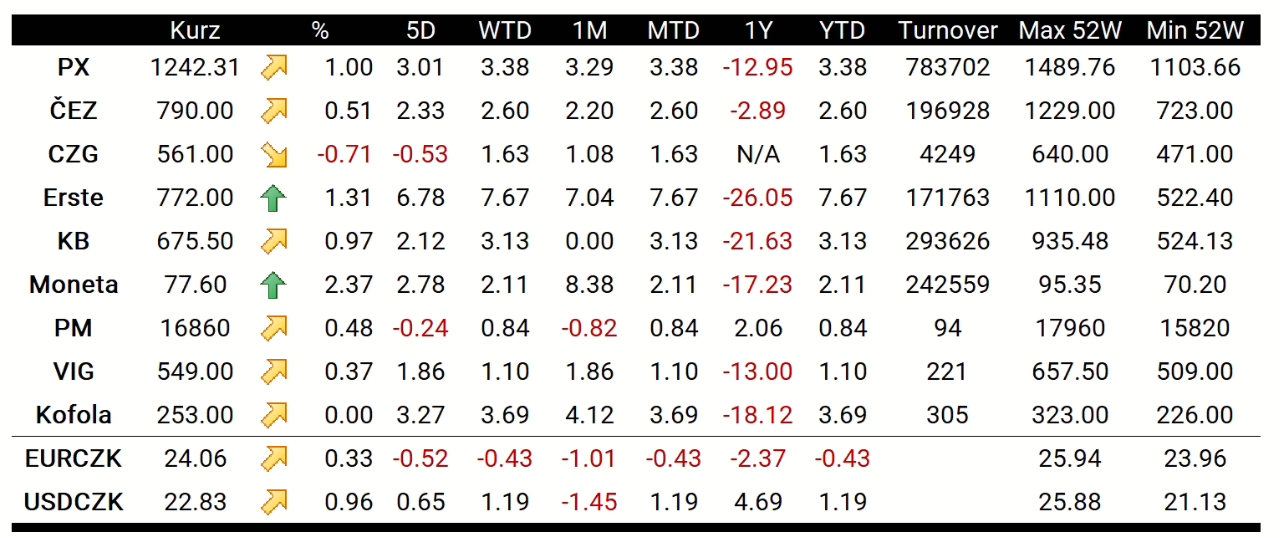Click the Kurz column header
The width and height of the screenshot is (1280, 538).
195,31
